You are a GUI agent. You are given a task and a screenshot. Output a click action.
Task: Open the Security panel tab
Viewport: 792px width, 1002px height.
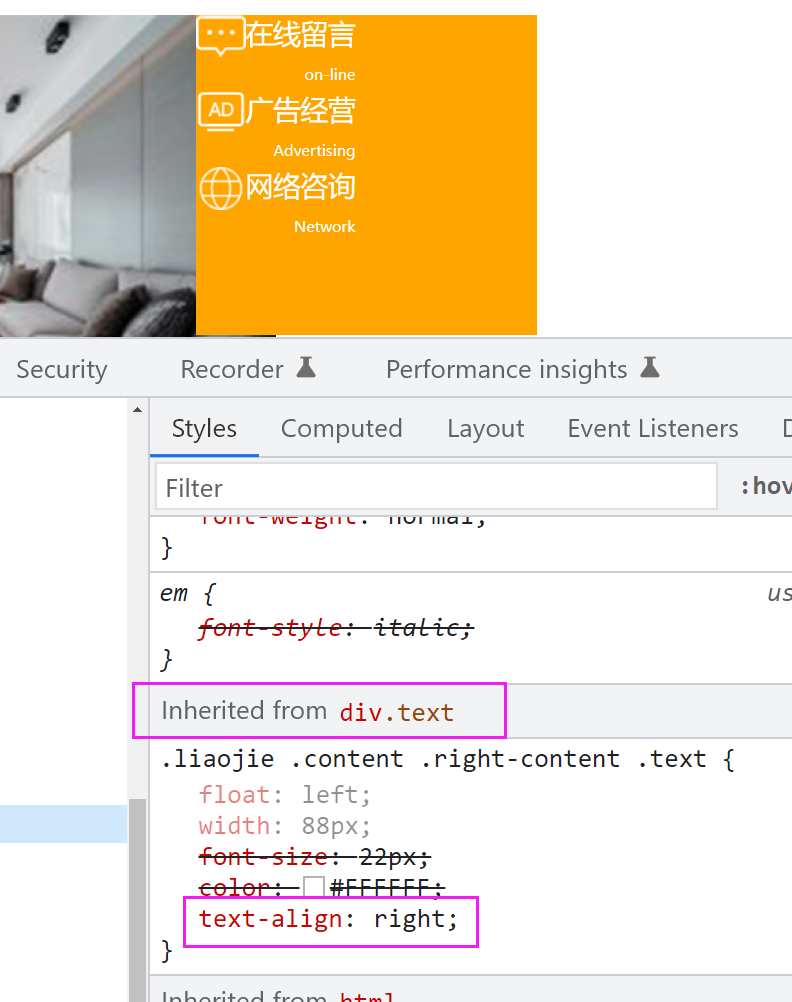pos(62,369)
